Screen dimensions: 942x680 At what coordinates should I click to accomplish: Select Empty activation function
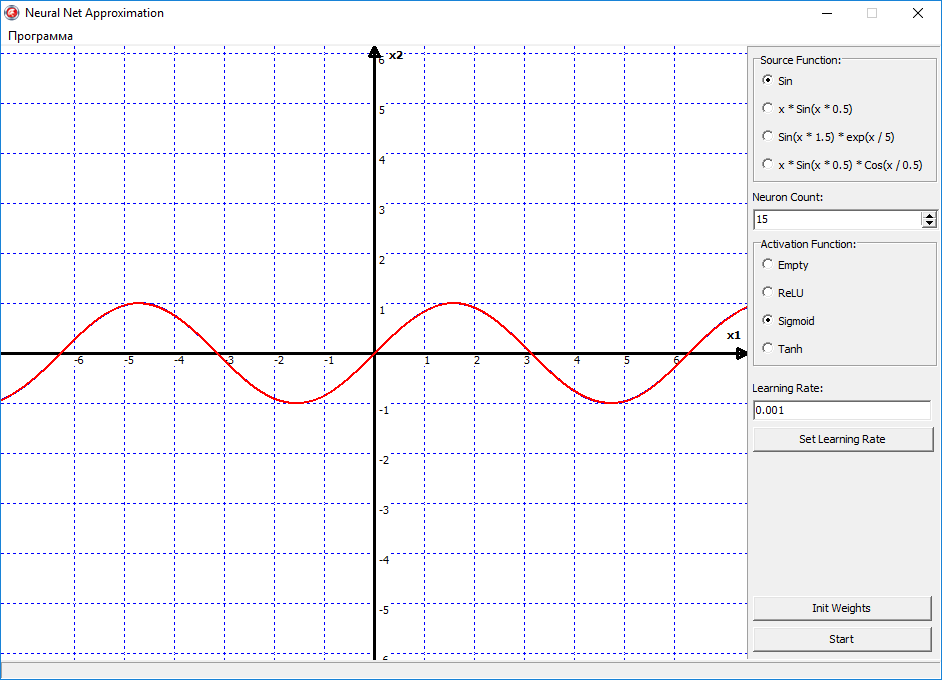coord(785,265)
